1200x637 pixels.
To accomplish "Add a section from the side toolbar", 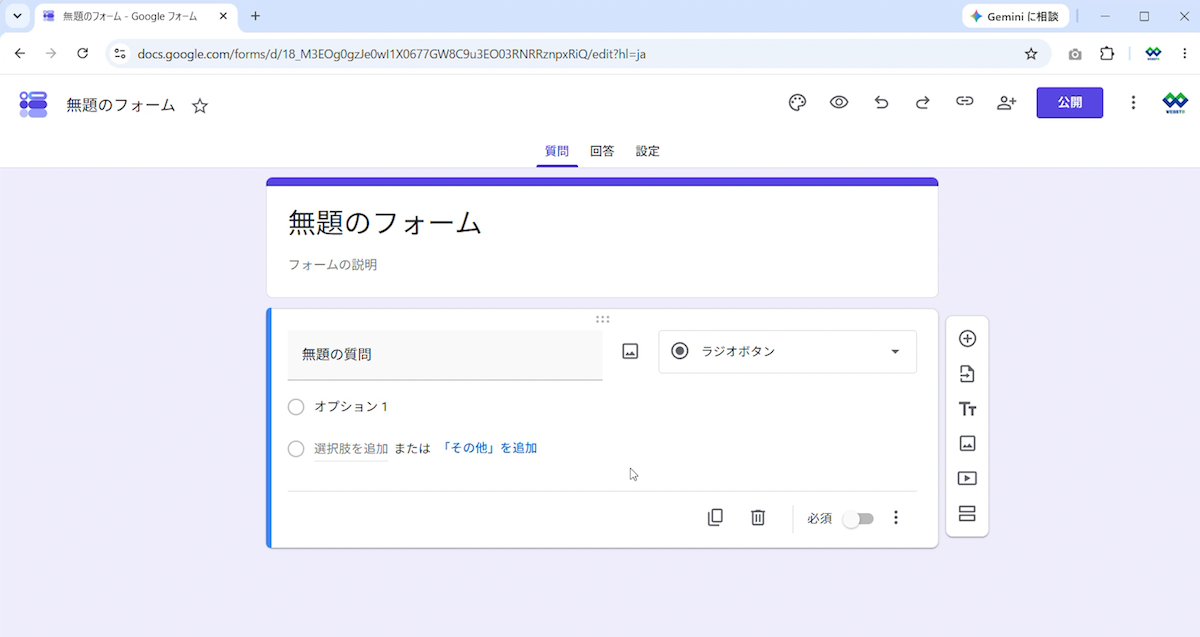I will [967, 514].
